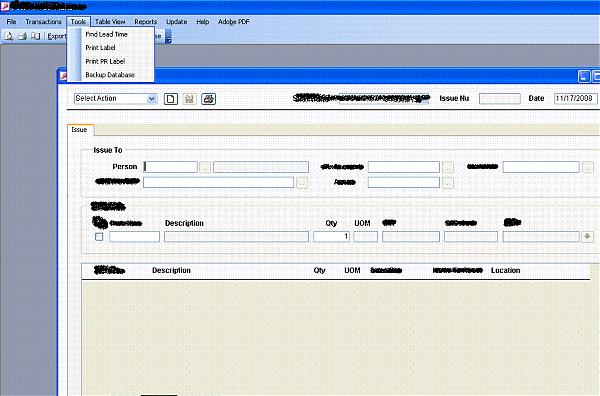Expand the Select Action dropdown
Image resolution: width=600 pixels, height=396 pixels.
tap(152, 99)
